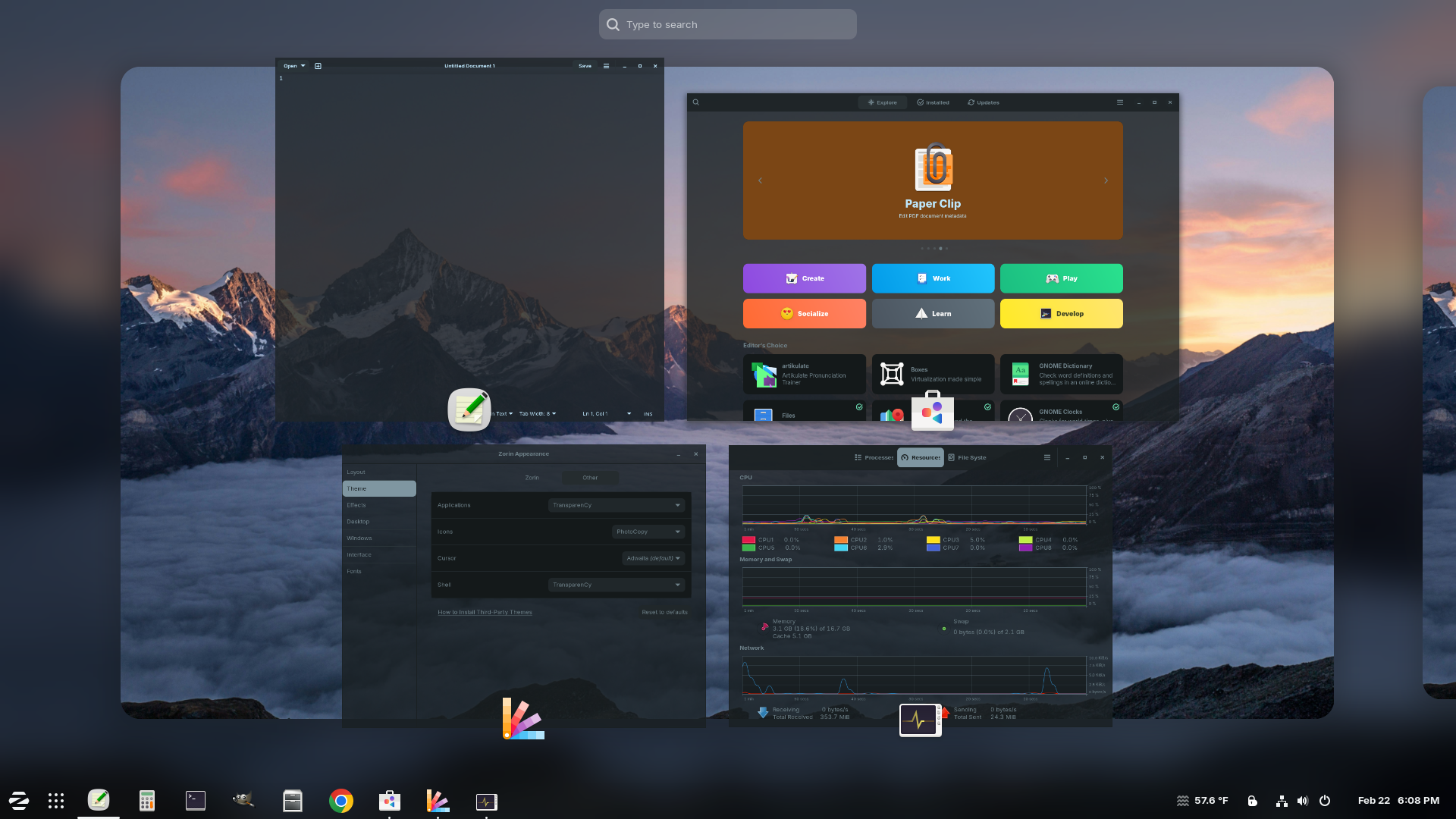Open the Zorin start menu
This screenshot has width=1456, height=819.
[x=19, y=801]
